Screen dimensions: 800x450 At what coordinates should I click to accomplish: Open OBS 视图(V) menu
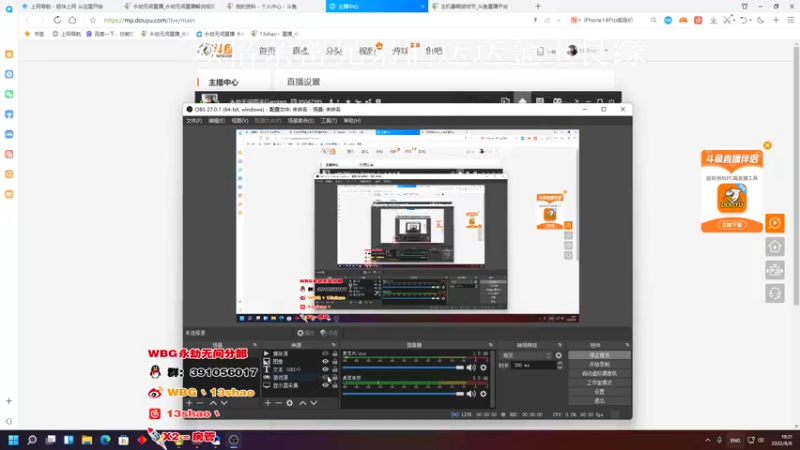pos(240,121)
